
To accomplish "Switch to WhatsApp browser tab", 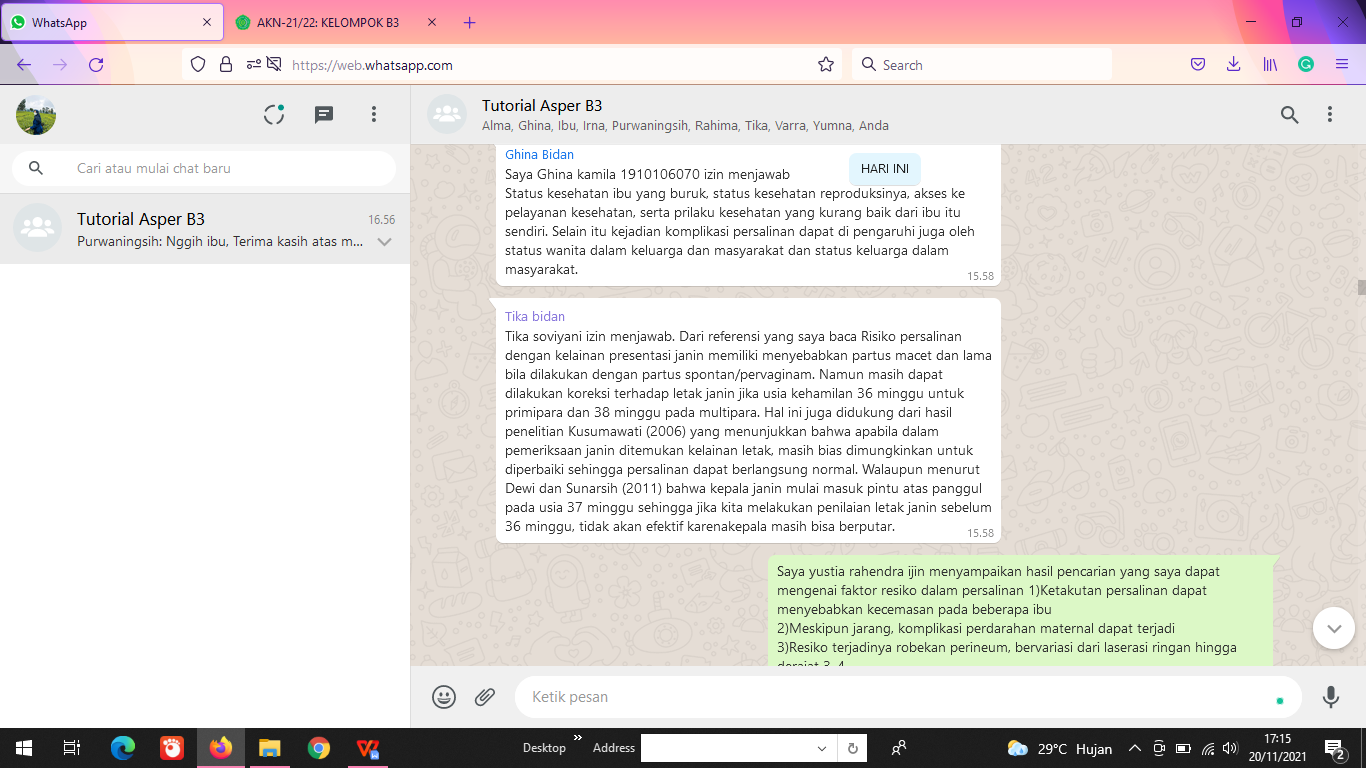I will tap(110, 22).
